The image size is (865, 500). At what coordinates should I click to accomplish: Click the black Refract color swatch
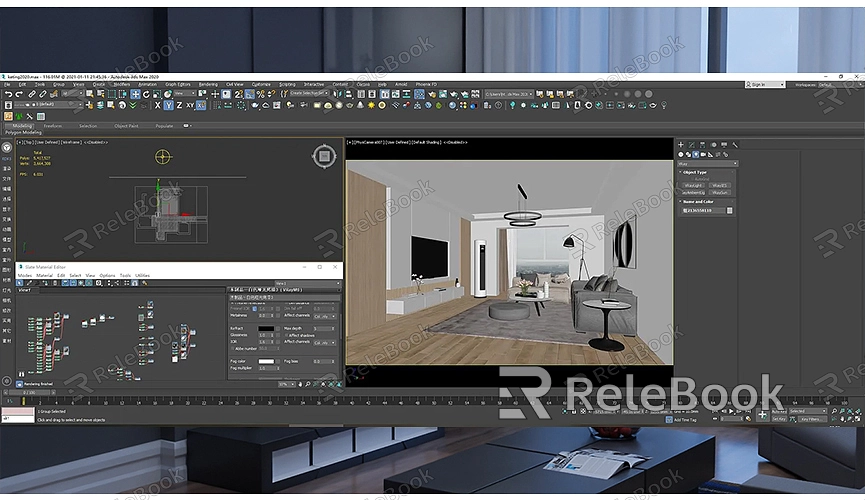[x=266, y=329]
